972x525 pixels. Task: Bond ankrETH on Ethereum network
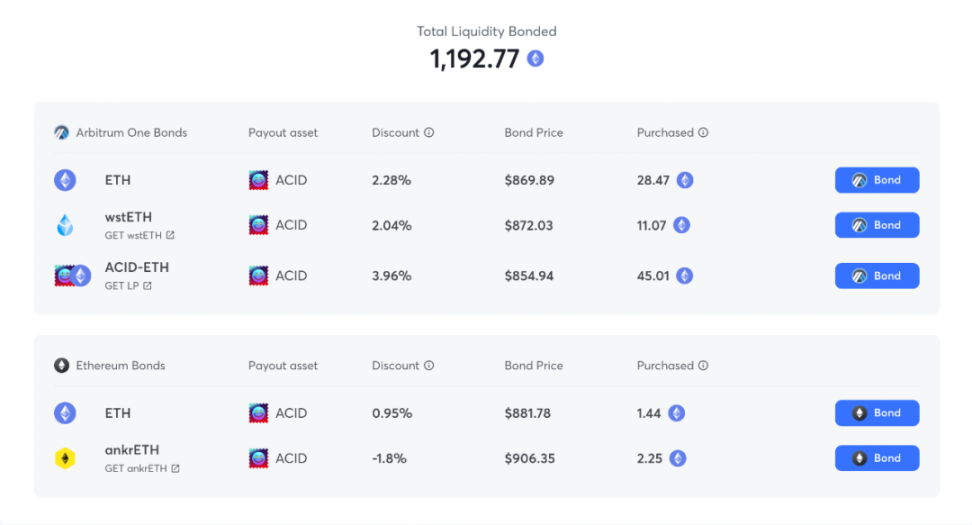[877, 458]
